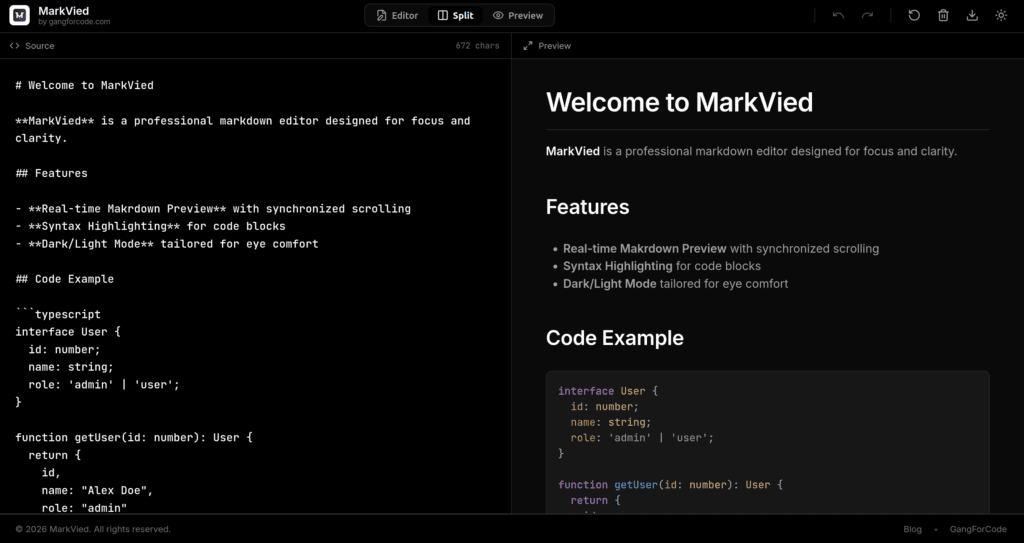1024x543 pixels.
Task: Click the 672 chars counter
Action: (x=477, y=46)
